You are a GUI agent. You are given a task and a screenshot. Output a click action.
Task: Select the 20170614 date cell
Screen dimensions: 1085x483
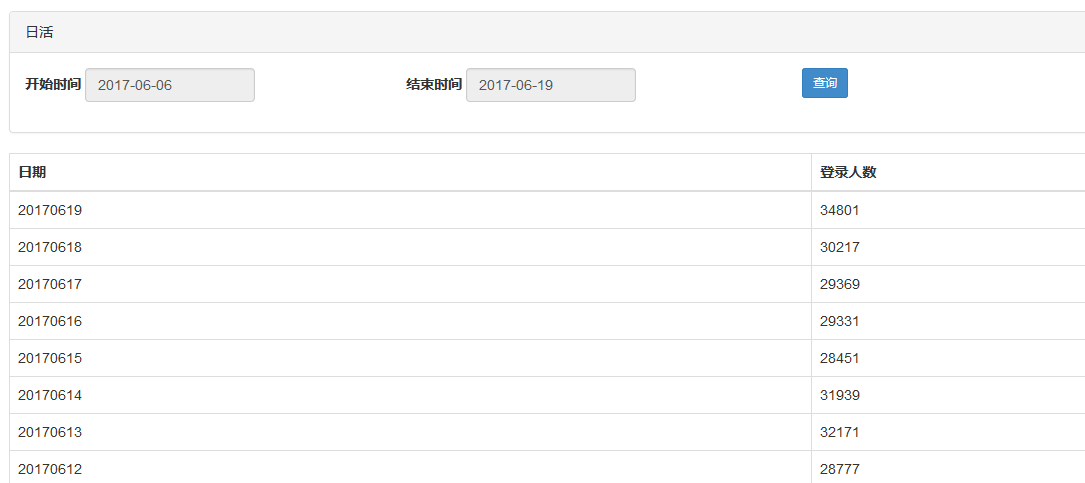50,395
